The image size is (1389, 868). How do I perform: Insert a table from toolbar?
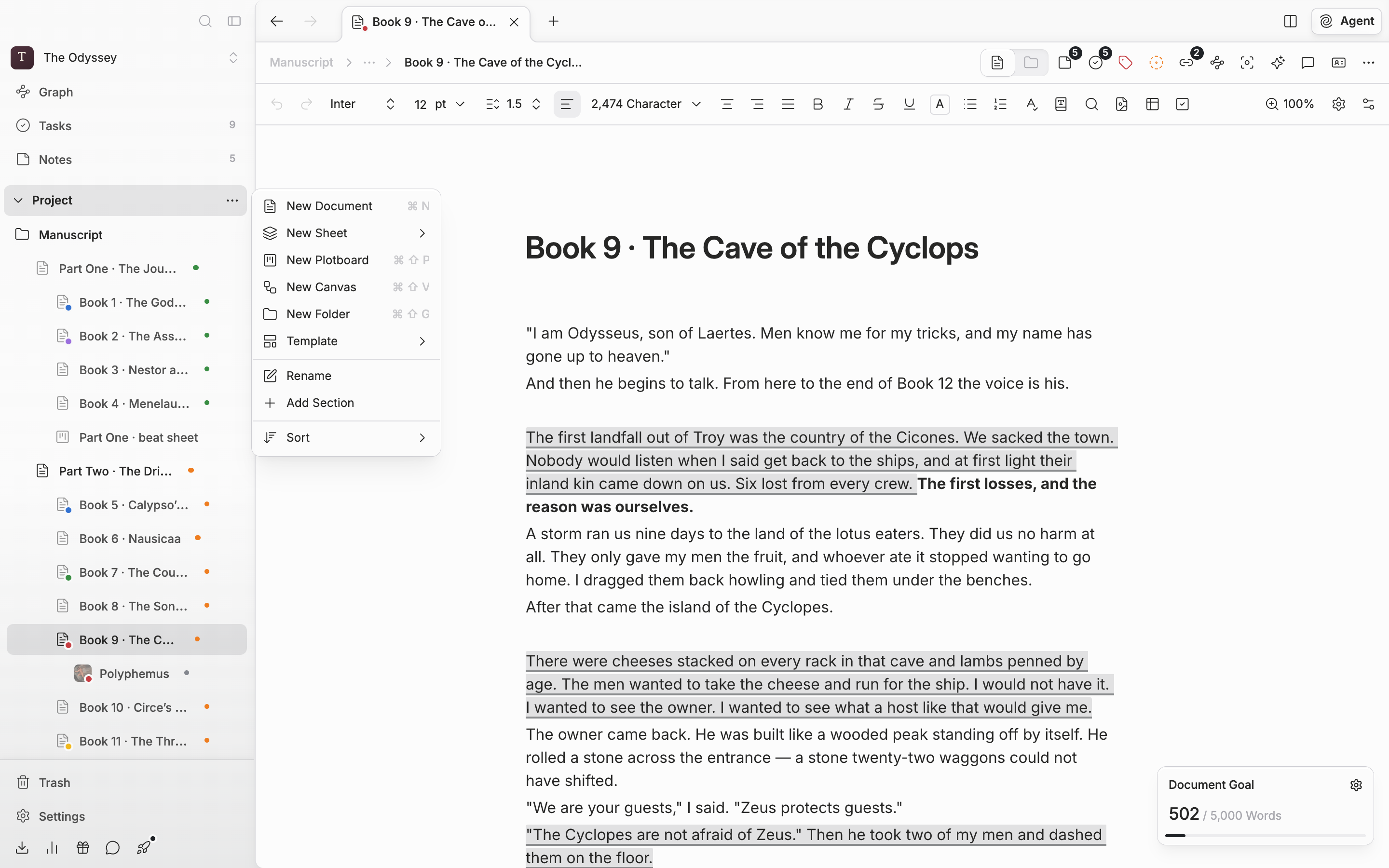point(1153,104)
